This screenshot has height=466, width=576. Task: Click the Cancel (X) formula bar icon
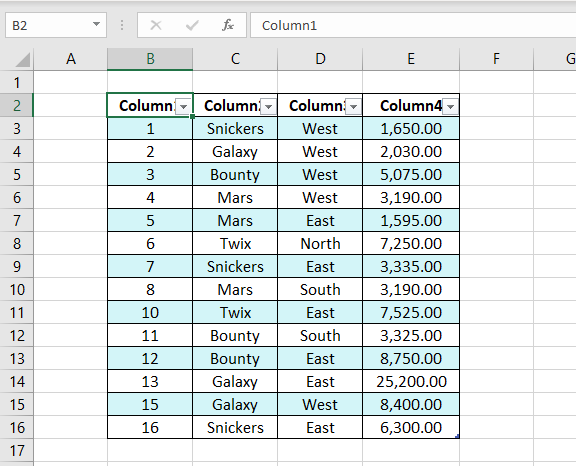156,25
